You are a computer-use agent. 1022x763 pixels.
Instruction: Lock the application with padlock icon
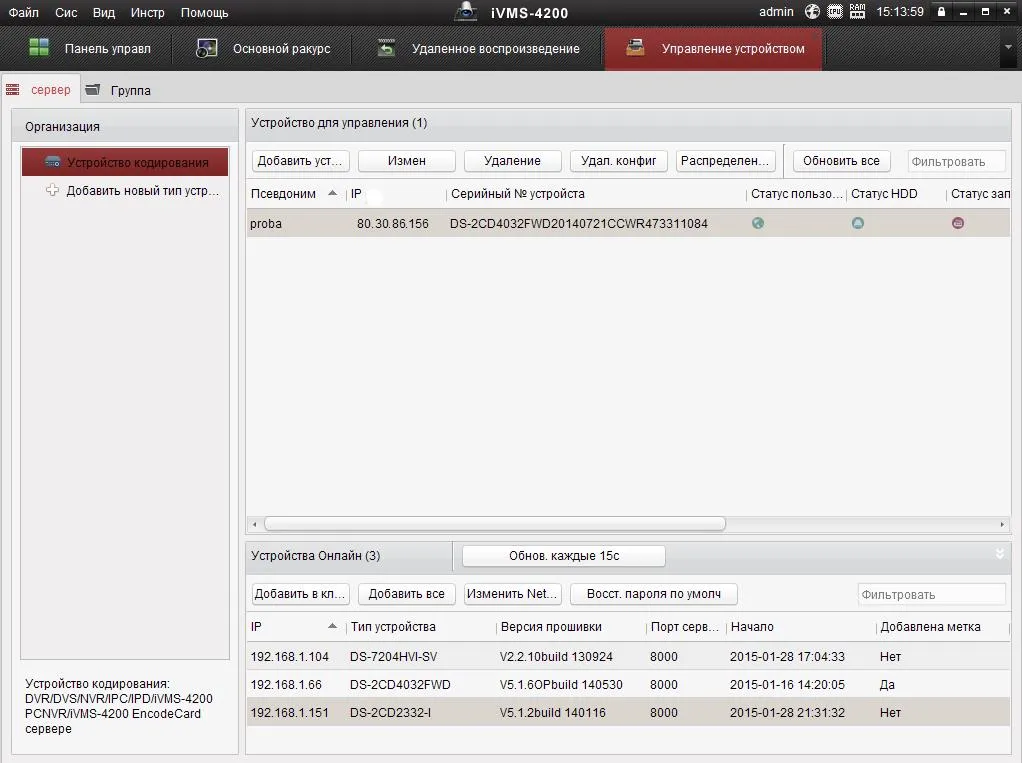coord(941,12)
